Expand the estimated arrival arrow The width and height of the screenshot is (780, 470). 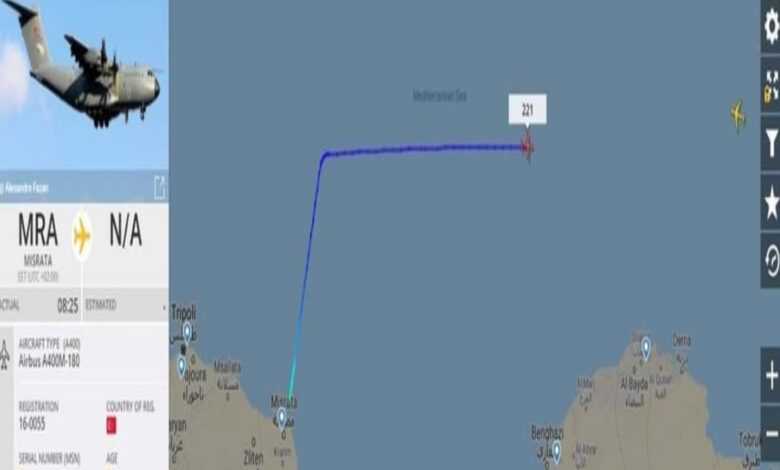tap(164, 307)
